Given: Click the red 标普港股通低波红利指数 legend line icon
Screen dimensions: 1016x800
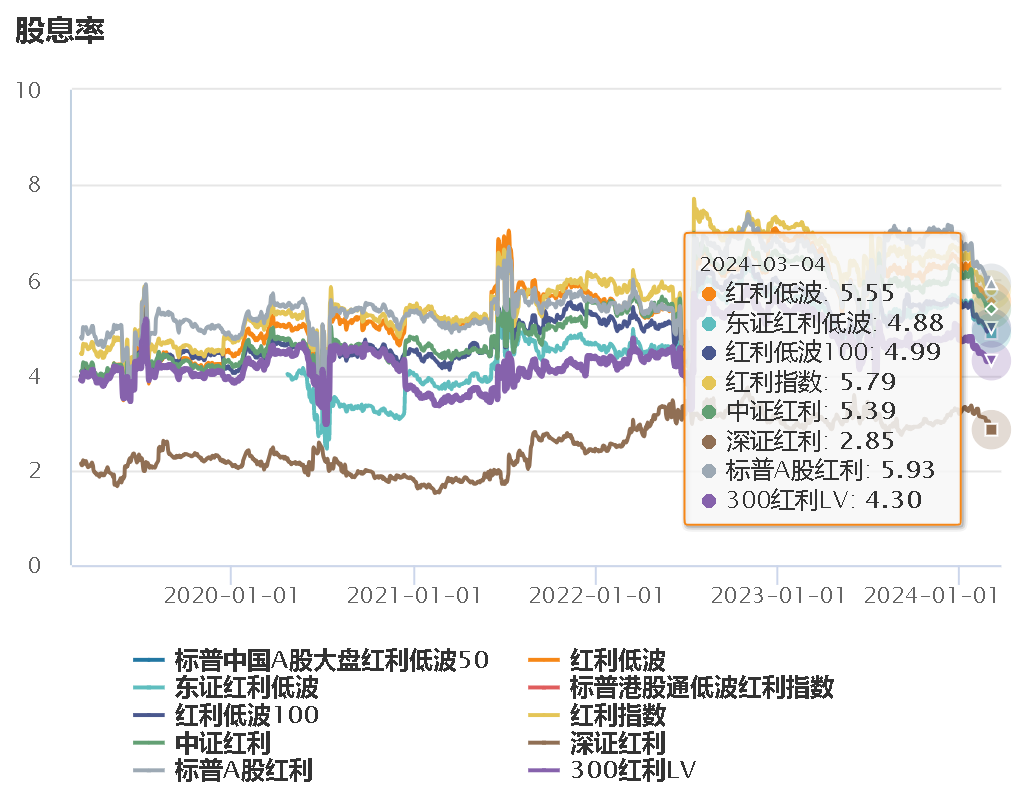Looking at the screenshot, I should tap(548, 688).
